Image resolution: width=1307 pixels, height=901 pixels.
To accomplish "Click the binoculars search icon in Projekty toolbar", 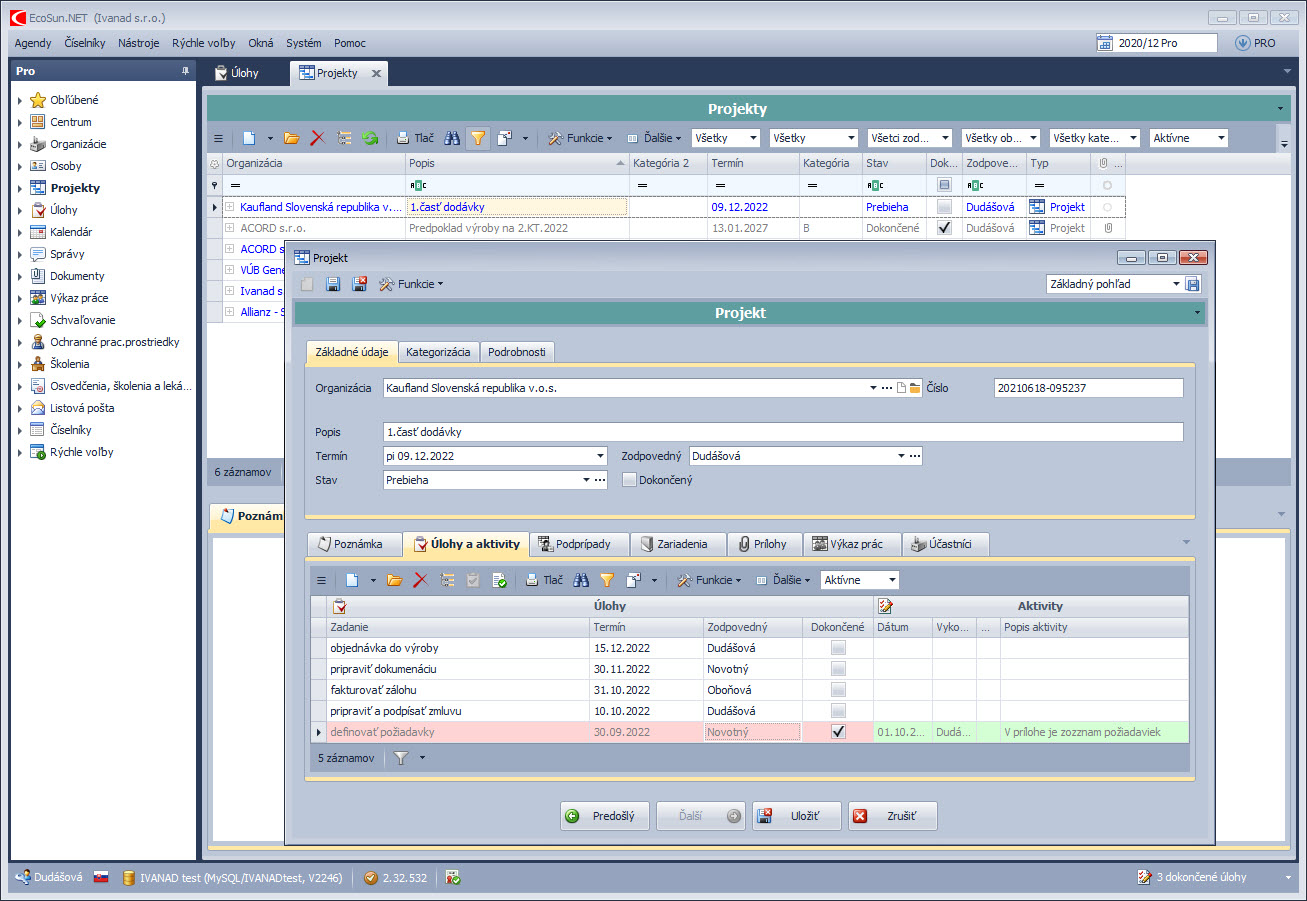I will (452, 138).
